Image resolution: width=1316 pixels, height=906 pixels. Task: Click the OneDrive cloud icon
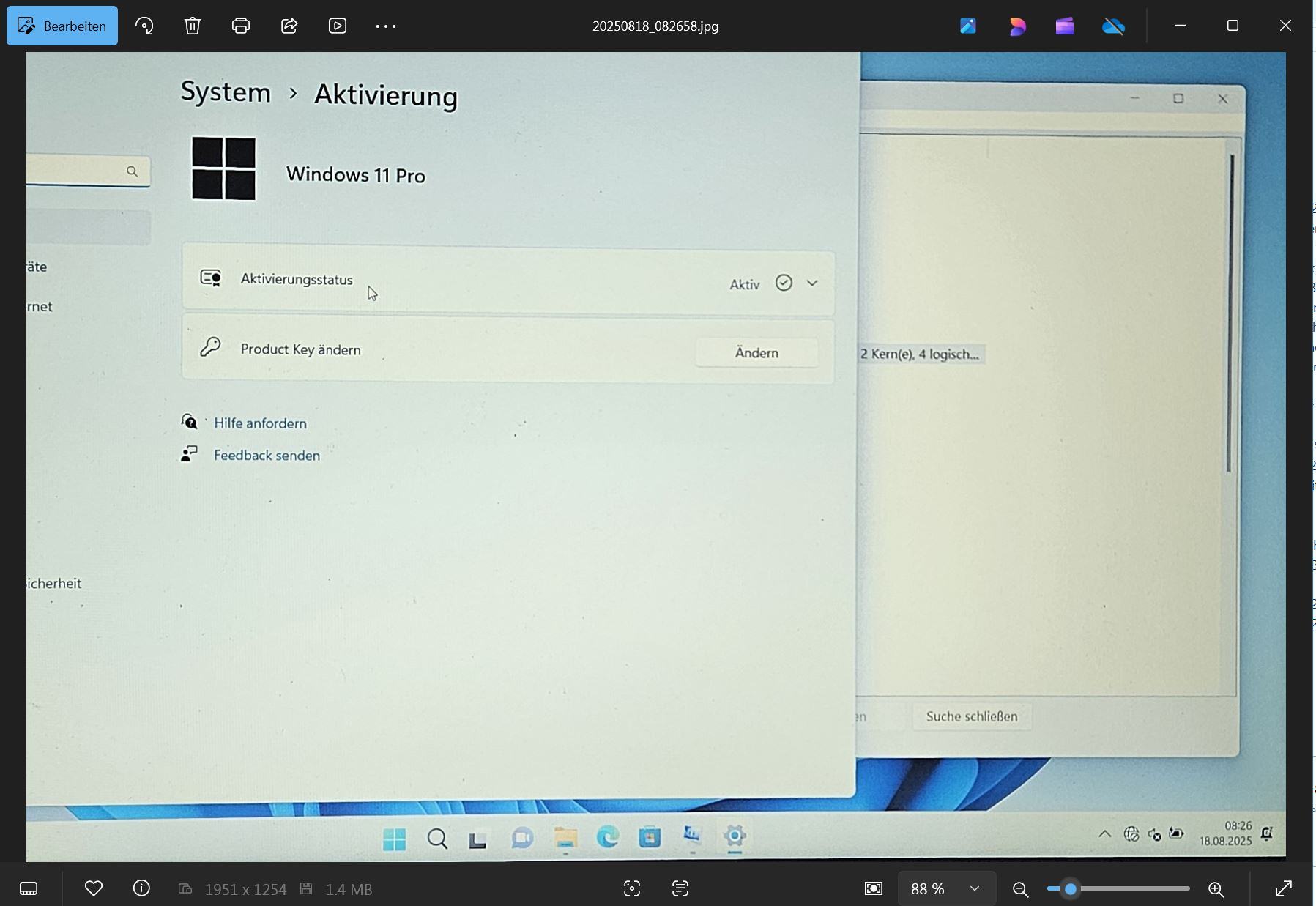1113,26
